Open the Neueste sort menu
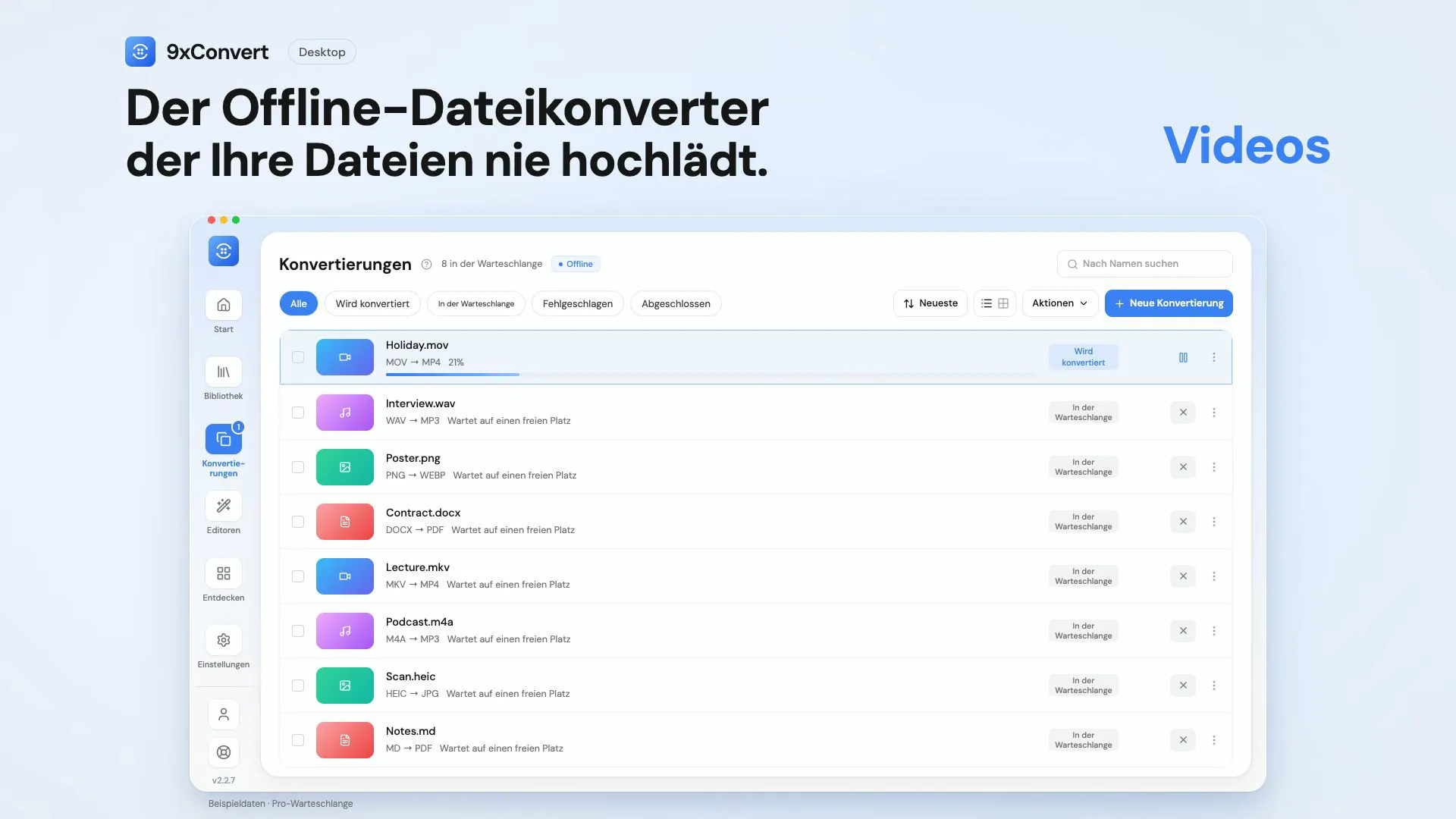Viewport: 1456px width, 819px height. (x=930, y=303)
